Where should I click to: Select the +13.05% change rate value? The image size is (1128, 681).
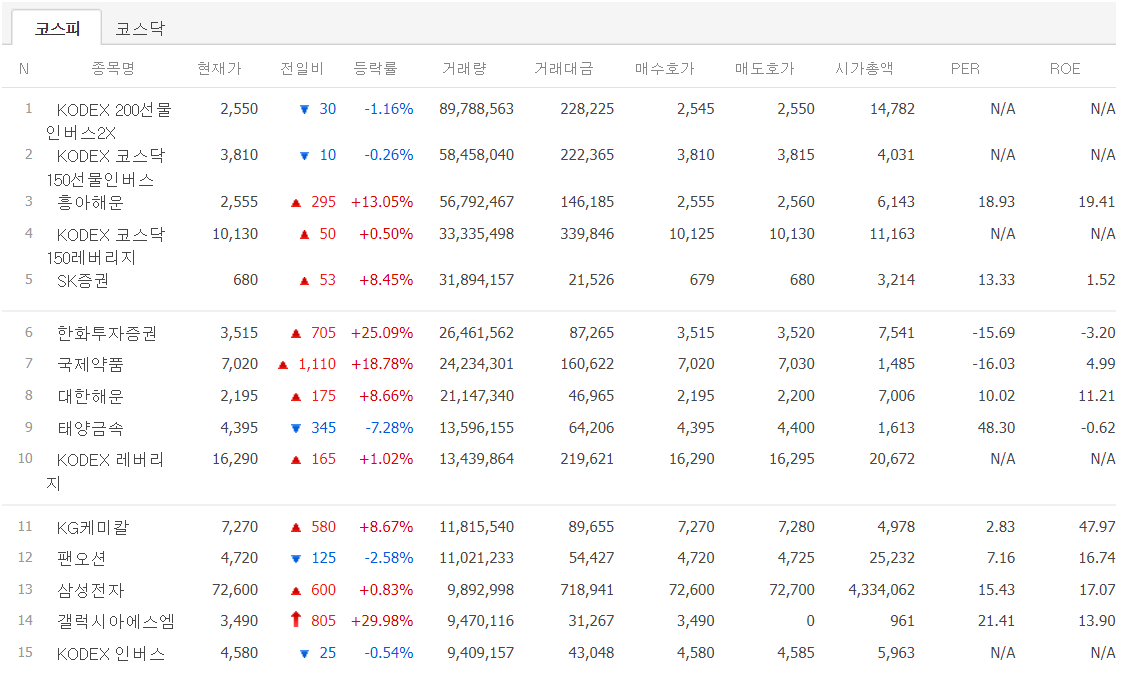[x=382, y=202]
